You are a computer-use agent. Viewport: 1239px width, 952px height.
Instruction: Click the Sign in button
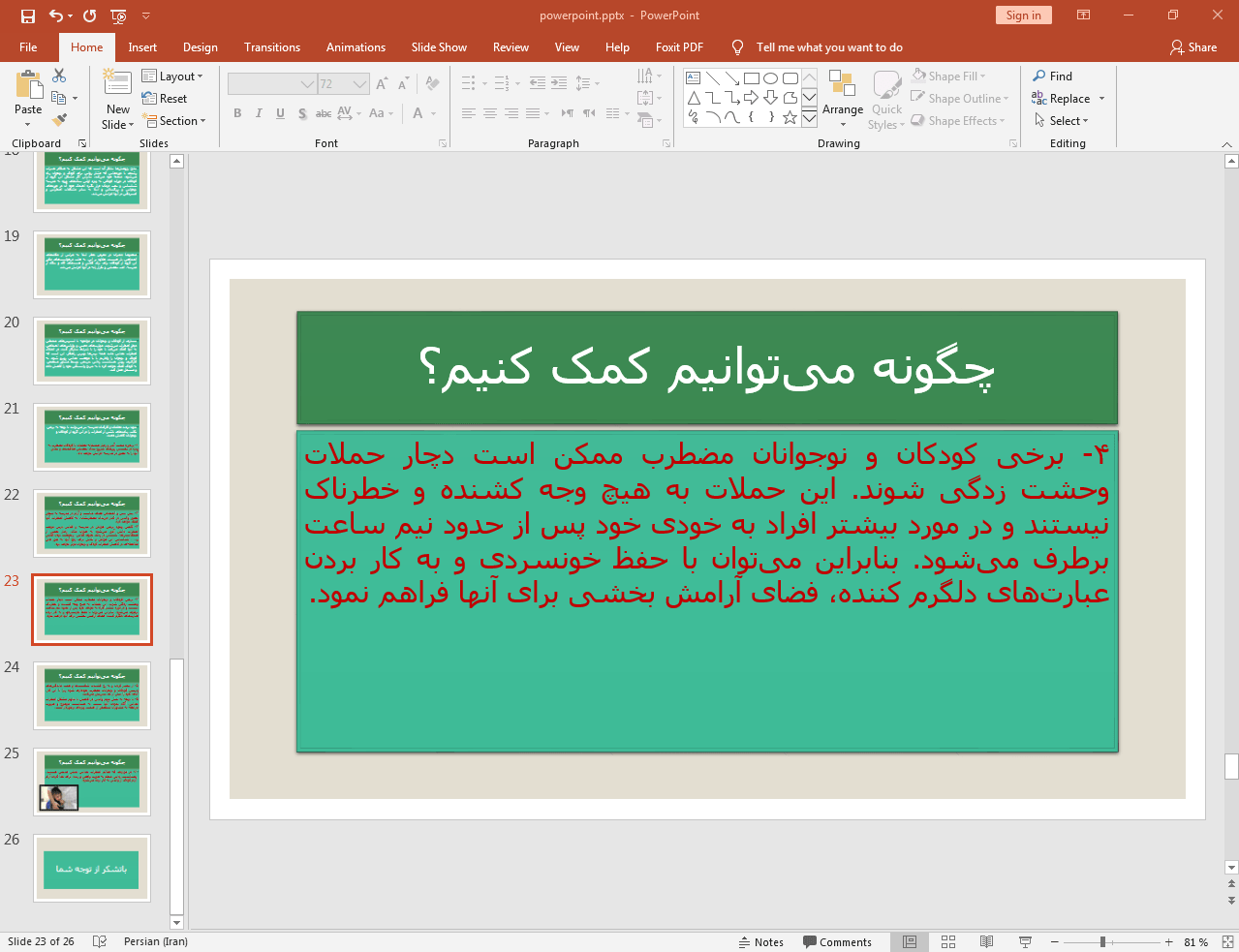(x=1023, y=15)
